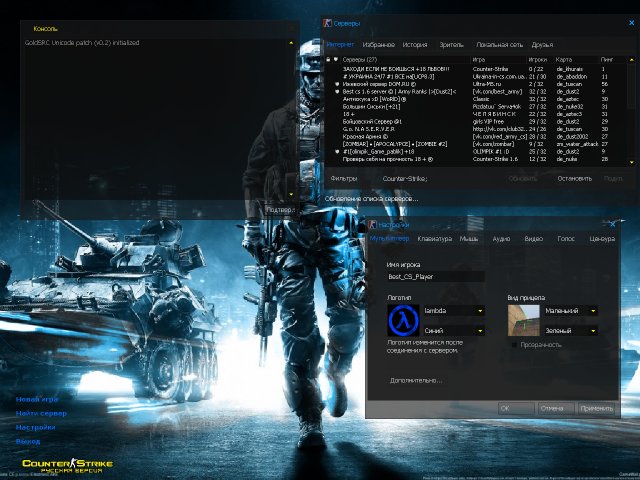Click the Фильтры button

pyautogui.click(x=344, y=178)
